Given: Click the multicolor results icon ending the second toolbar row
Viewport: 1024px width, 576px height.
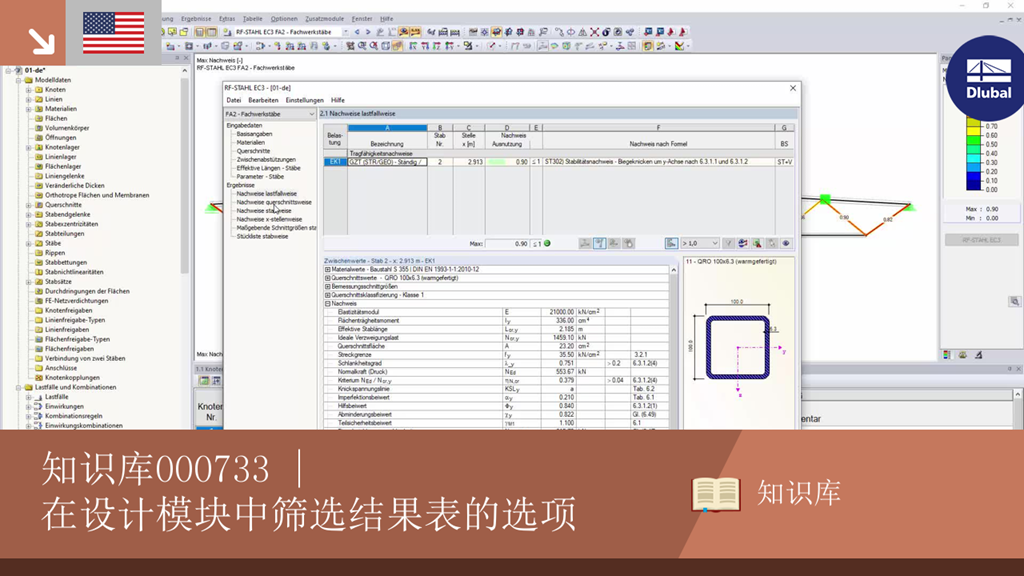Looking at the screenshot, I should pyautogui.click(x=680, y=46).
